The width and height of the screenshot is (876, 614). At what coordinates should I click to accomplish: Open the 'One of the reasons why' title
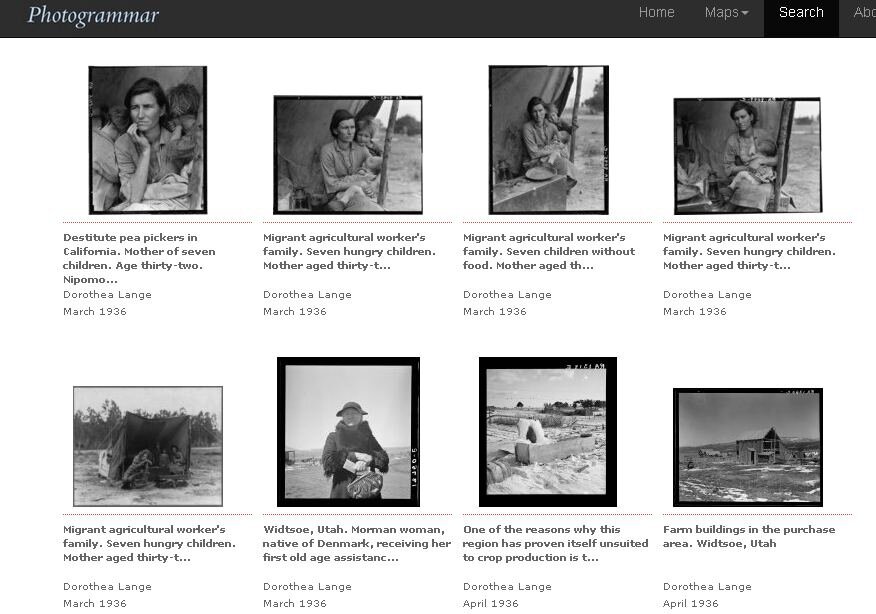[555, 543]
